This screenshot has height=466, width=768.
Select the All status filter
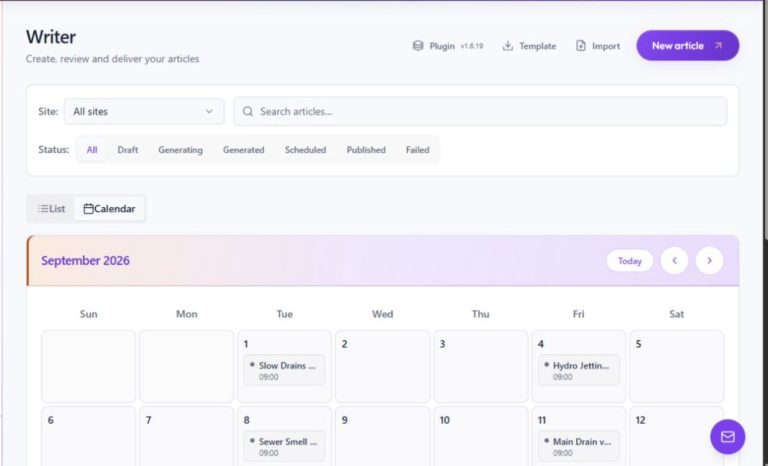pyautogui.click(x=92, y=150)
